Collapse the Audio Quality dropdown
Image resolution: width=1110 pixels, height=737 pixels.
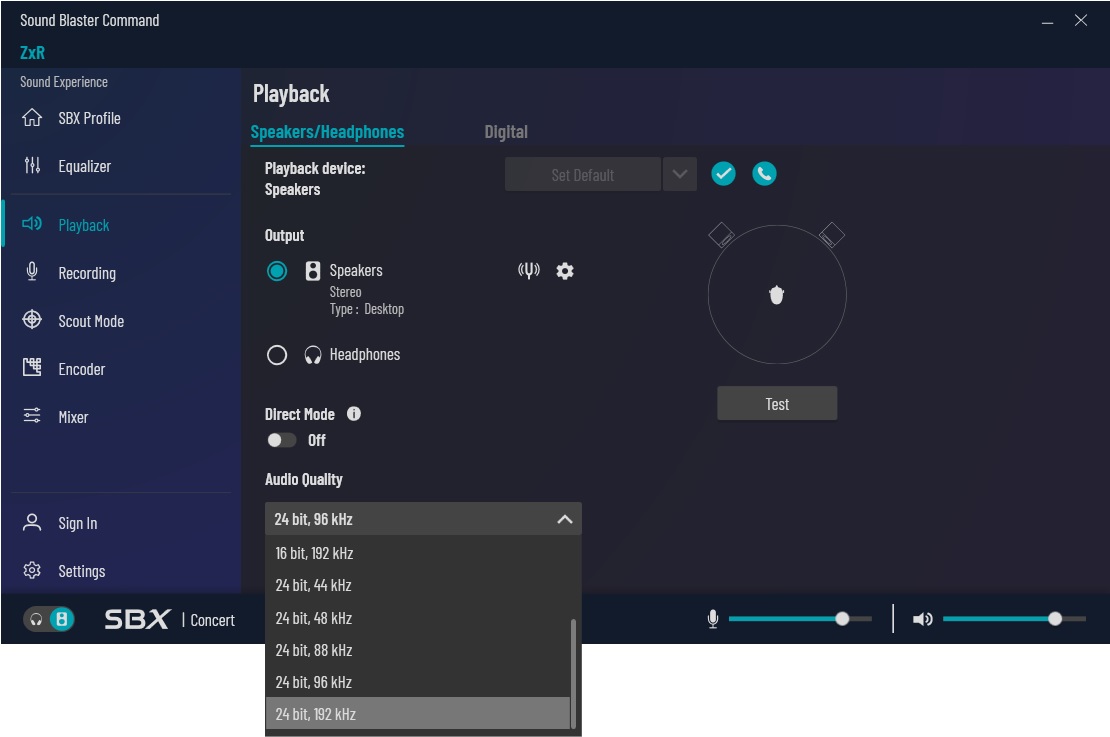coord(564,519)
